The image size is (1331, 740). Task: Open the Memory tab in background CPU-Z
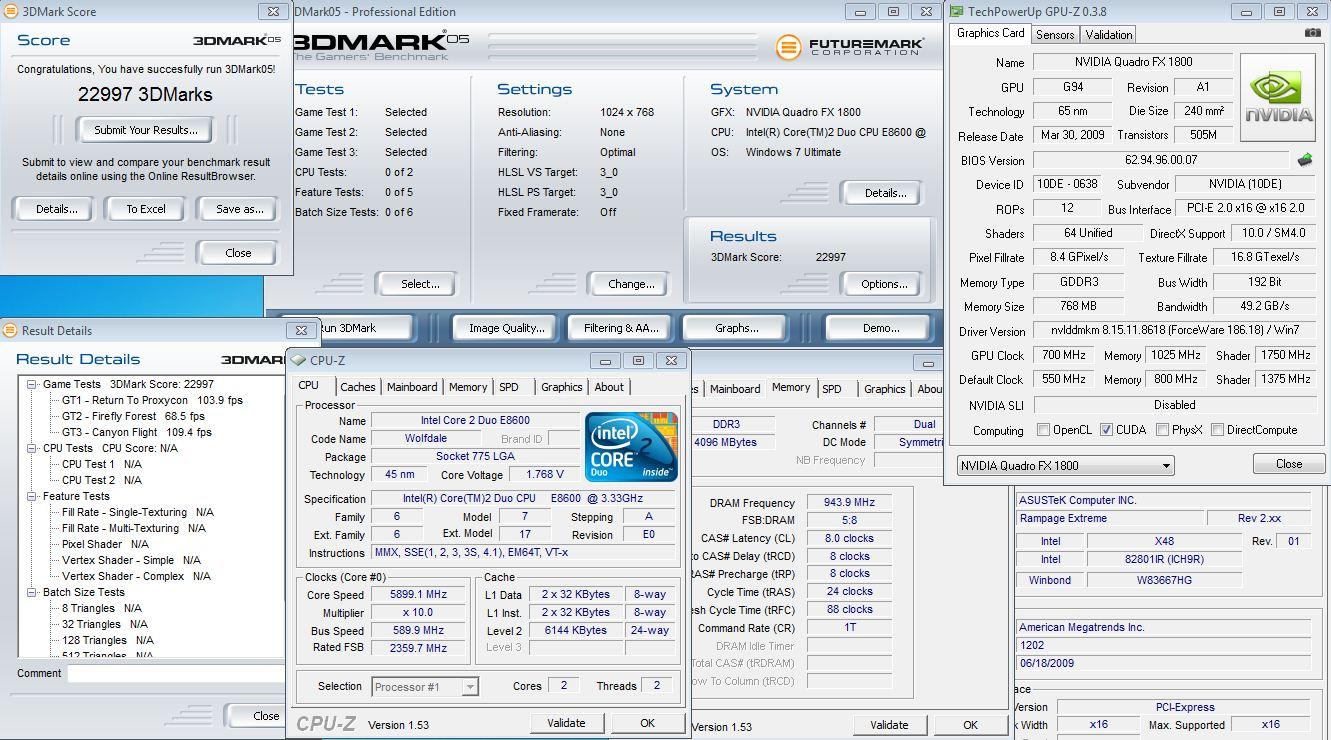[x=790, y=387]
